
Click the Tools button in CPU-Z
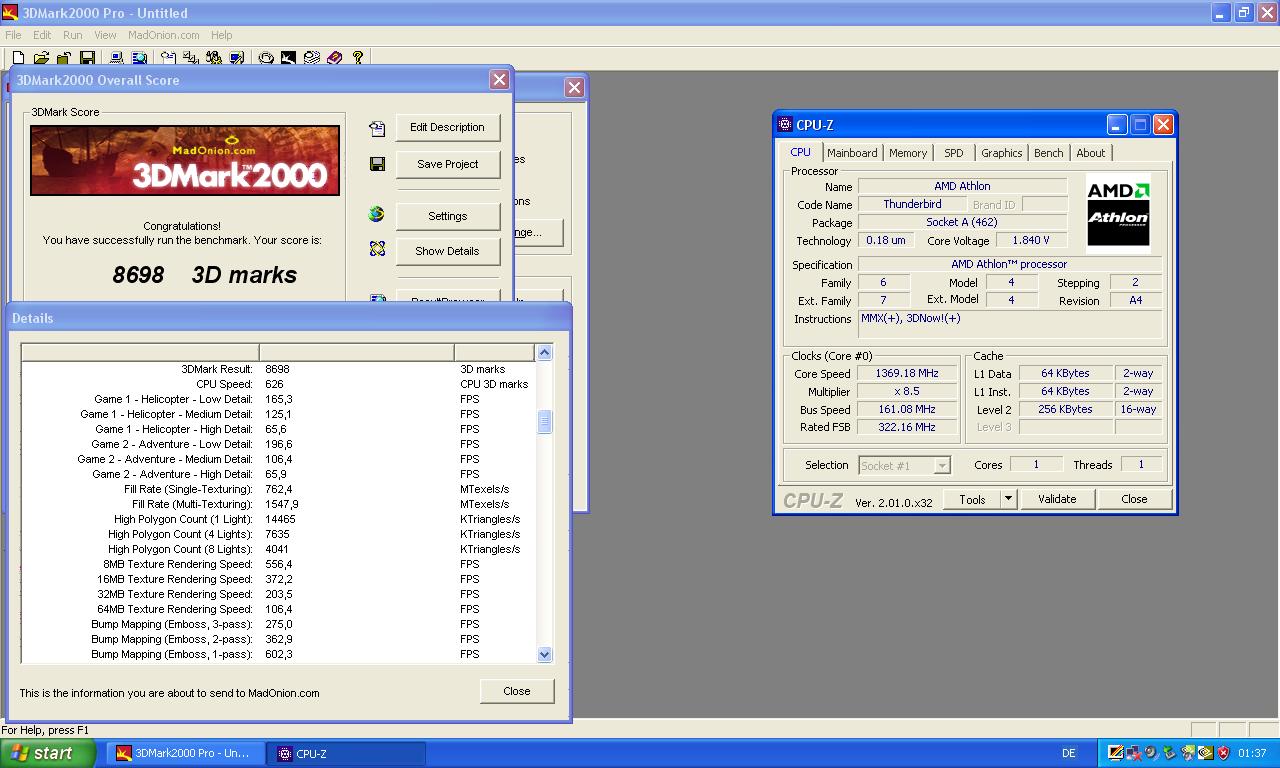point(972,499)
